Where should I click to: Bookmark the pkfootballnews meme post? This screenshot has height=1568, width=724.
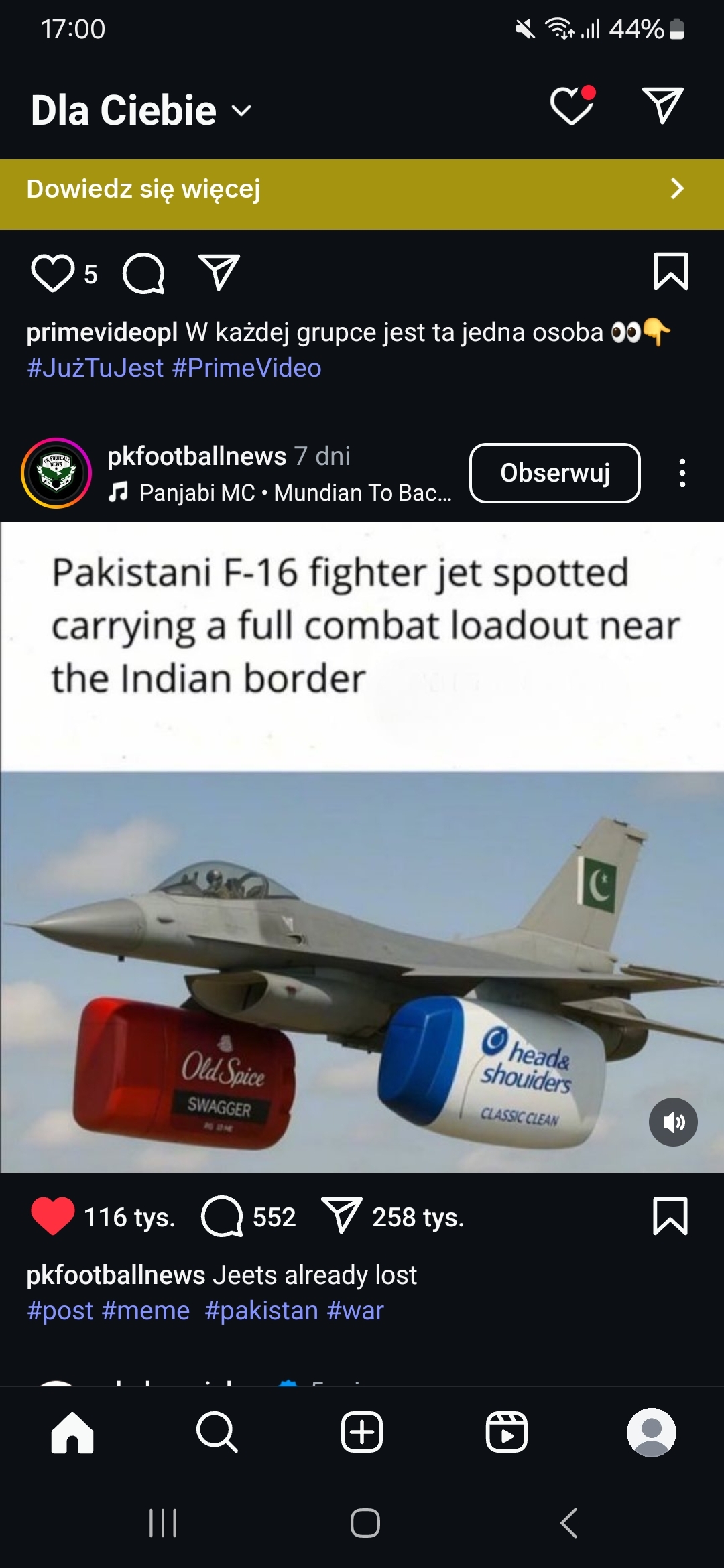coord(670,1216)
